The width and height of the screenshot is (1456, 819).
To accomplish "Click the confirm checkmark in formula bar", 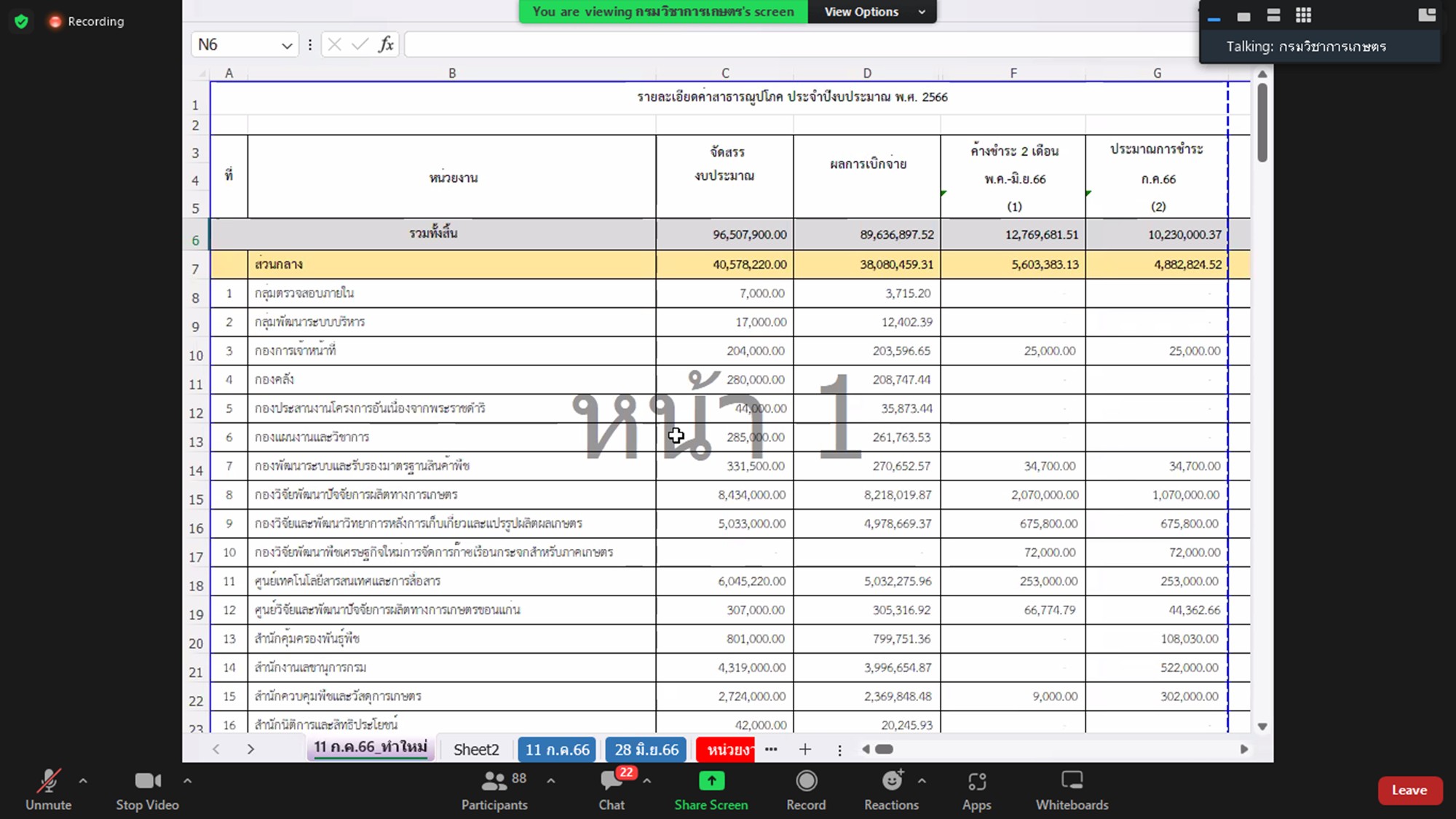I will (x=360, y=44).
